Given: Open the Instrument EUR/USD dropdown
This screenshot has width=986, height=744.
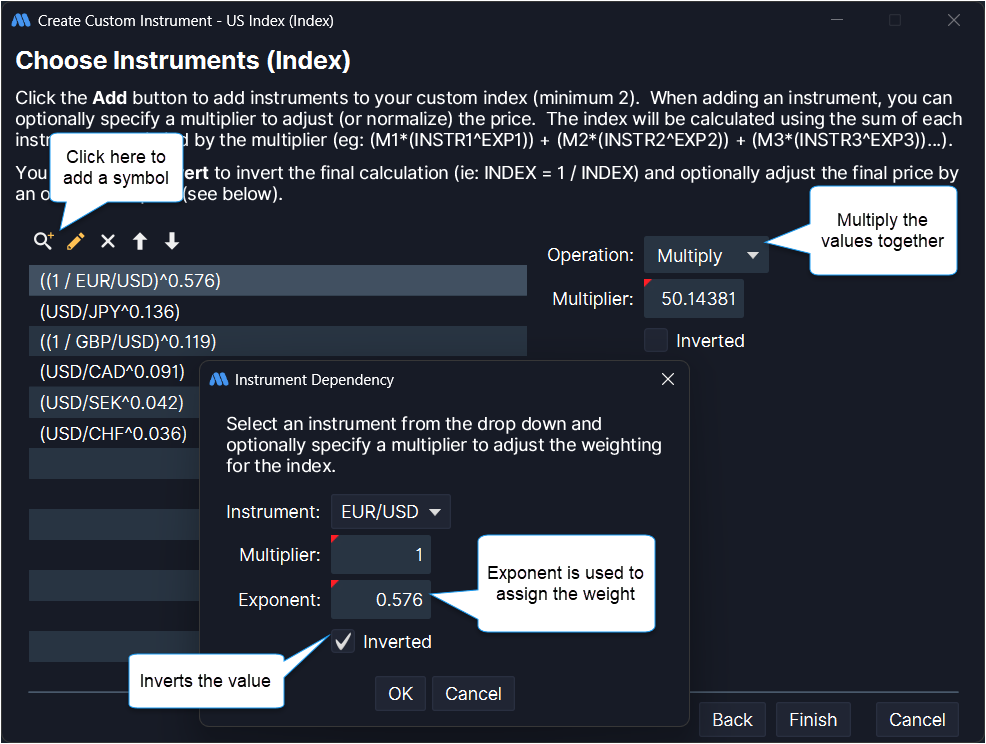Looking at the screenshot, I should (391, 512).
